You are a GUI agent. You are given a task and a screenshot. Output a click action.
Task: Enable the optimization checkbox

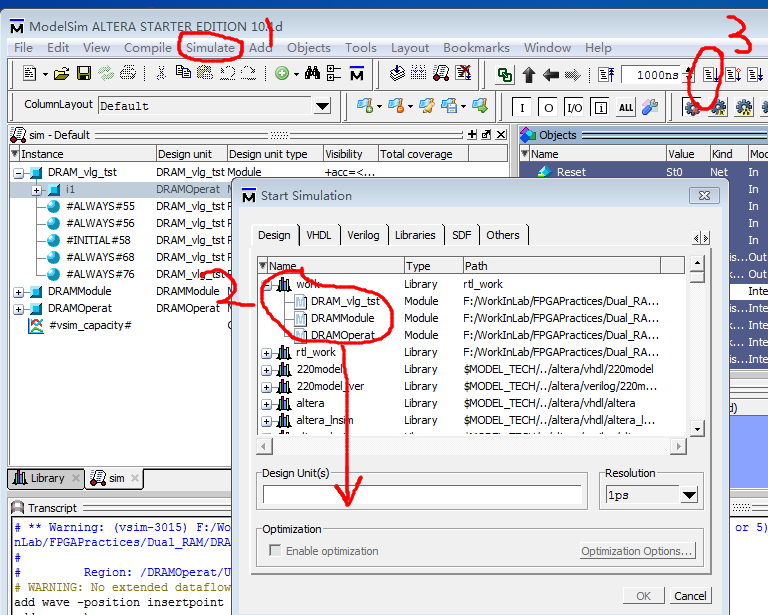(275, 550)
